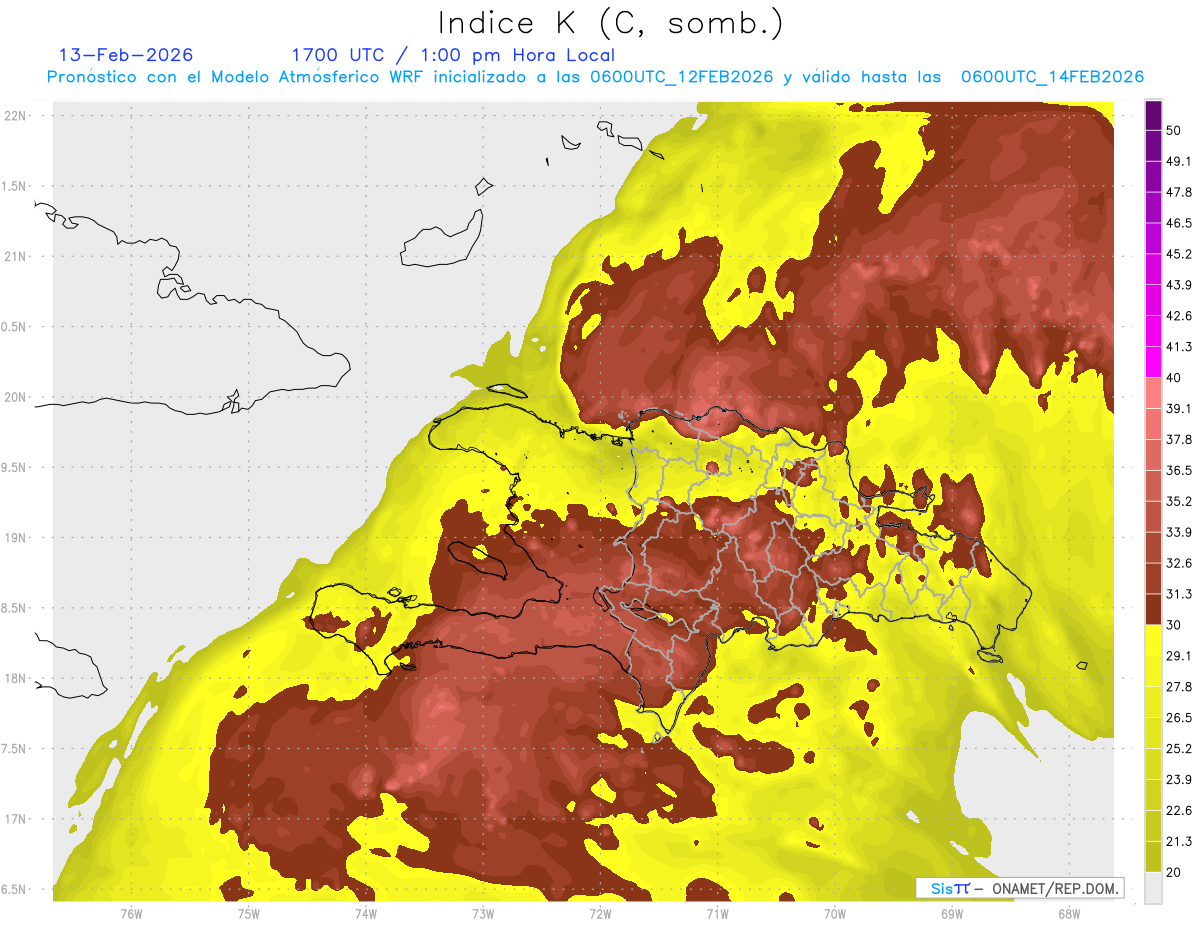The image size is (1200, 927).
Task: Click the '36.5' color scale value
Action: (1179, 470)
